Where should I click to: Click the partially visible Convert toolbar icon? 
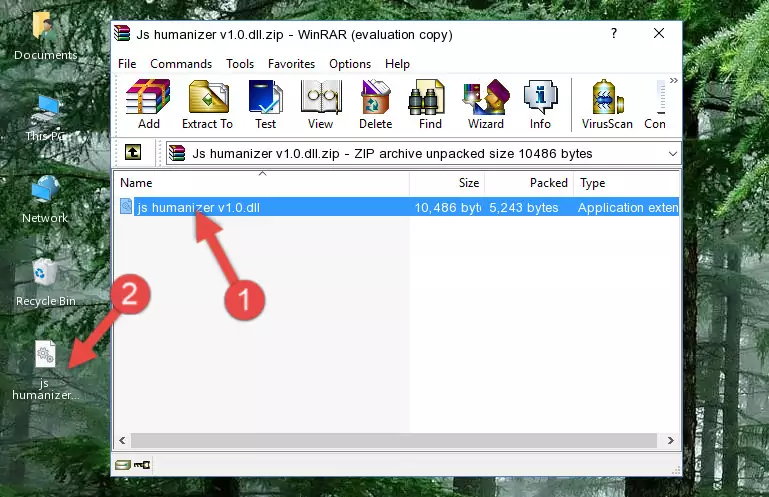656,104
